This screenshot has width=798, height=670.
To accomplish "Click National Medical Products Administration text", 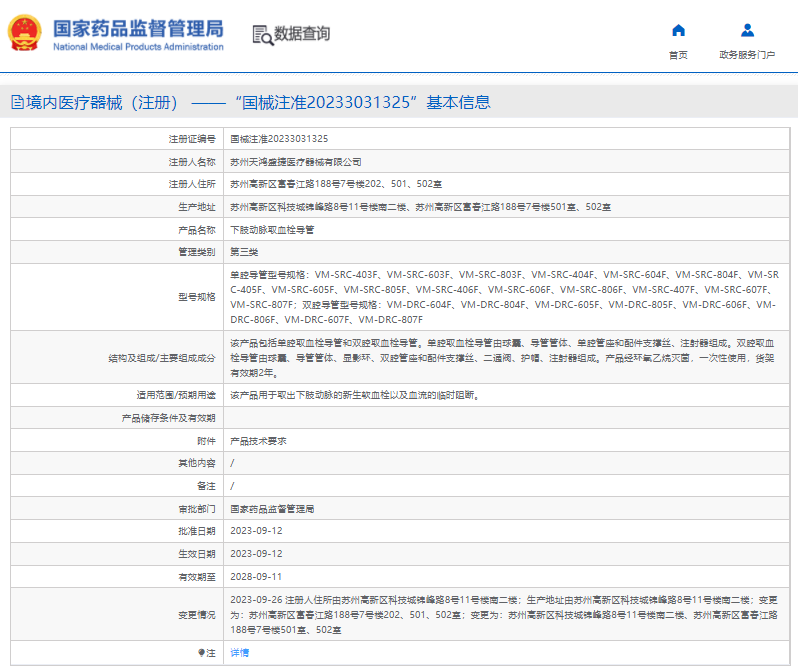I will tap(138, 47).
